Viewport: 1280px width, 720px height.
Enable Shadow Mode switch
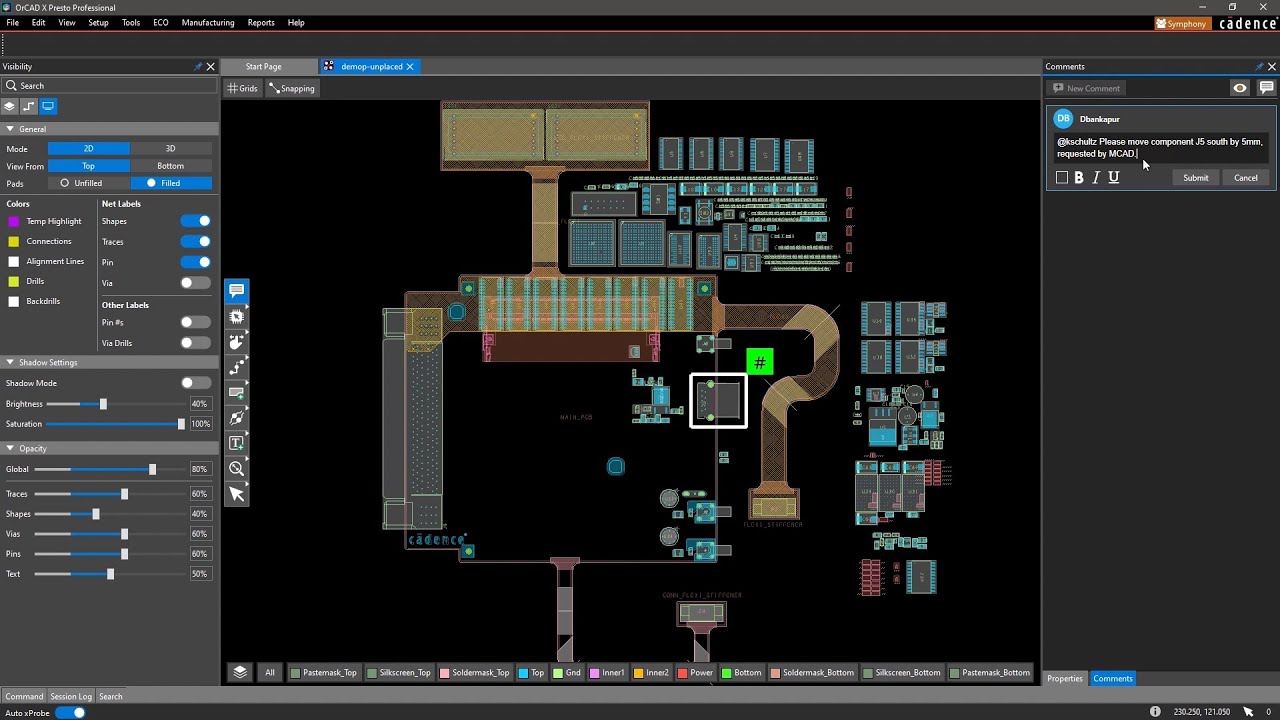pos(196,383)
